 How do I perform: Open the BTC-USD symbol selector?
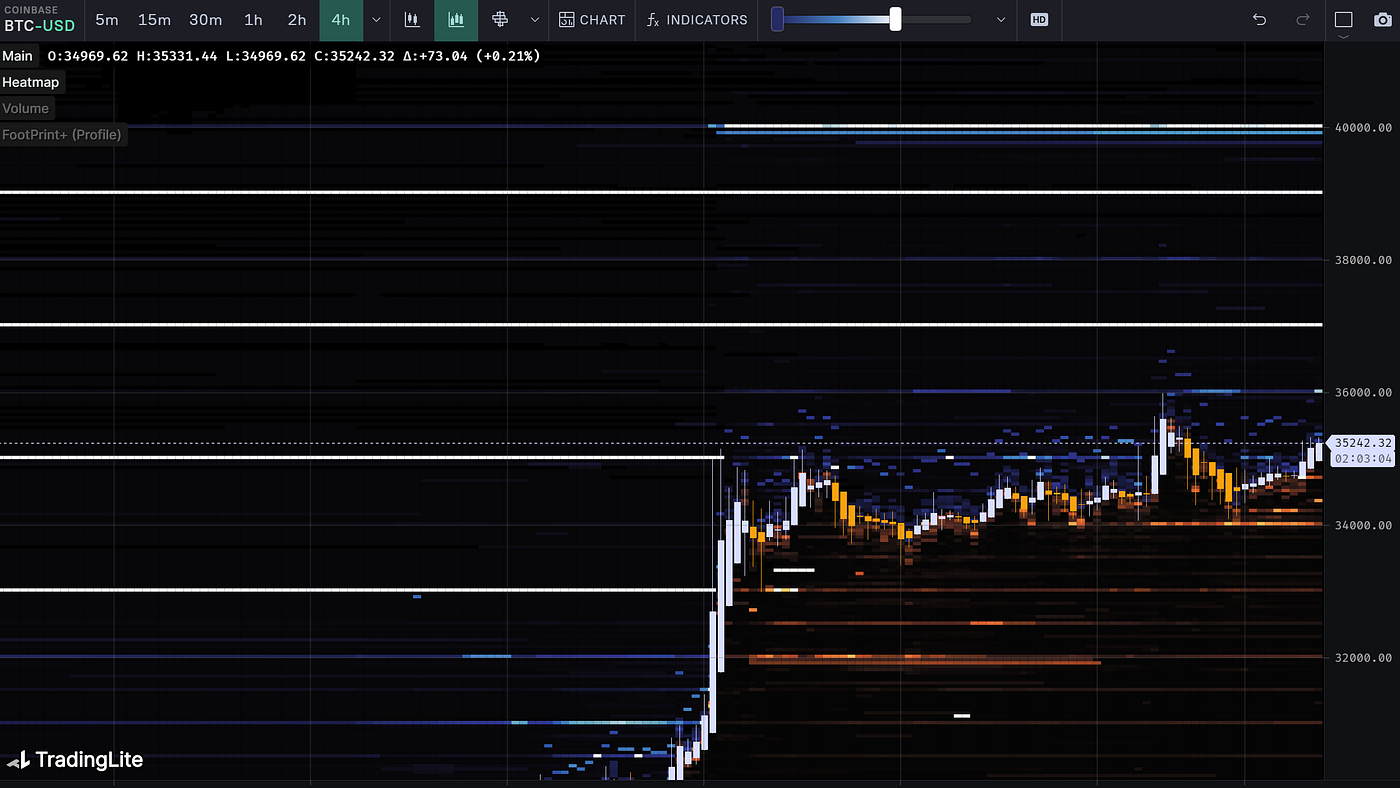[x=40, y=20]
